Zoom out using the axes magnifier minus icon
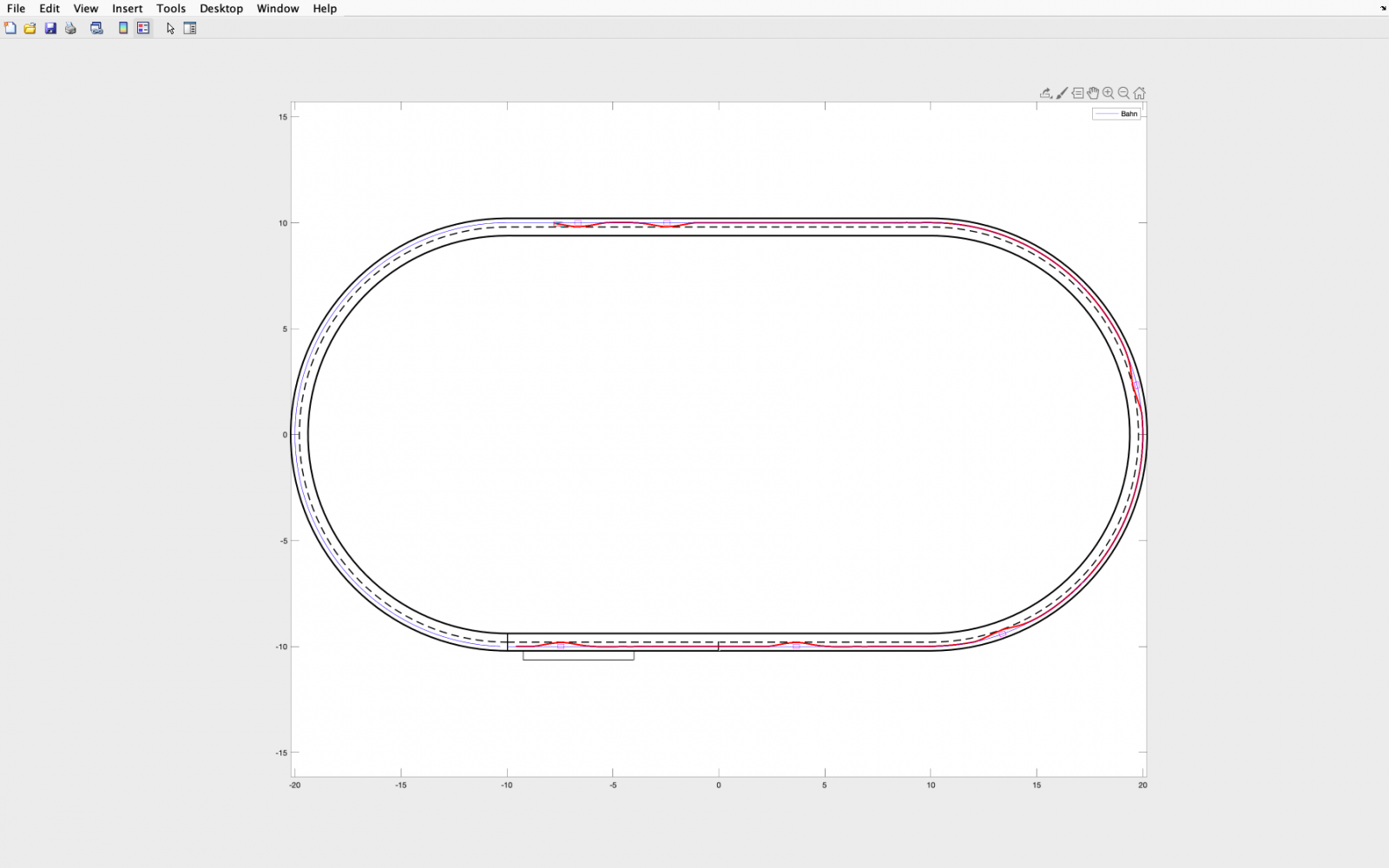1389x868 pixels. [x=1124, y=93]
